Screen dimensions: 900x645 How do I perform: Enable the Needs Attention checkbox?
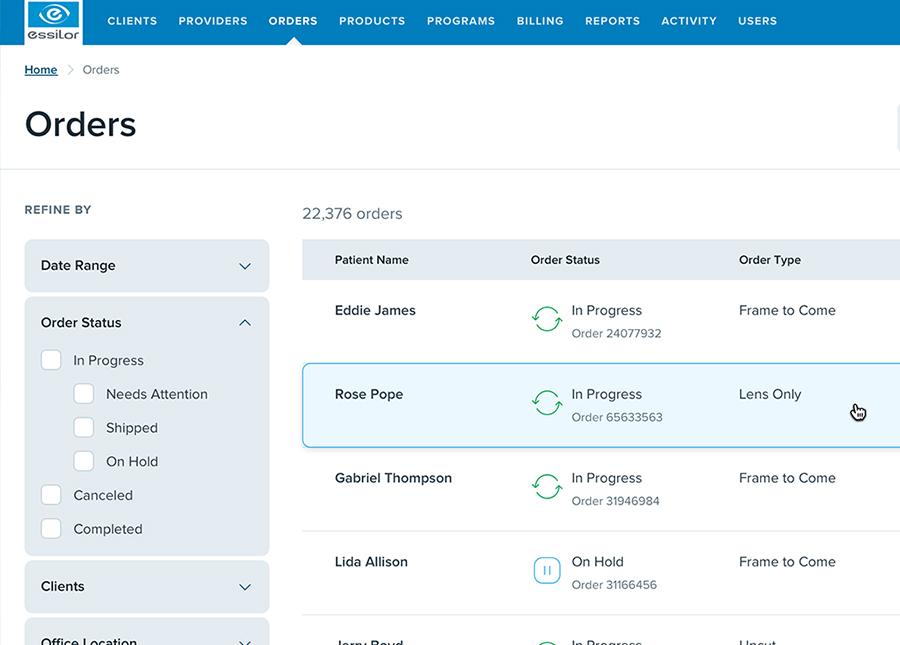tap(84, 394)
